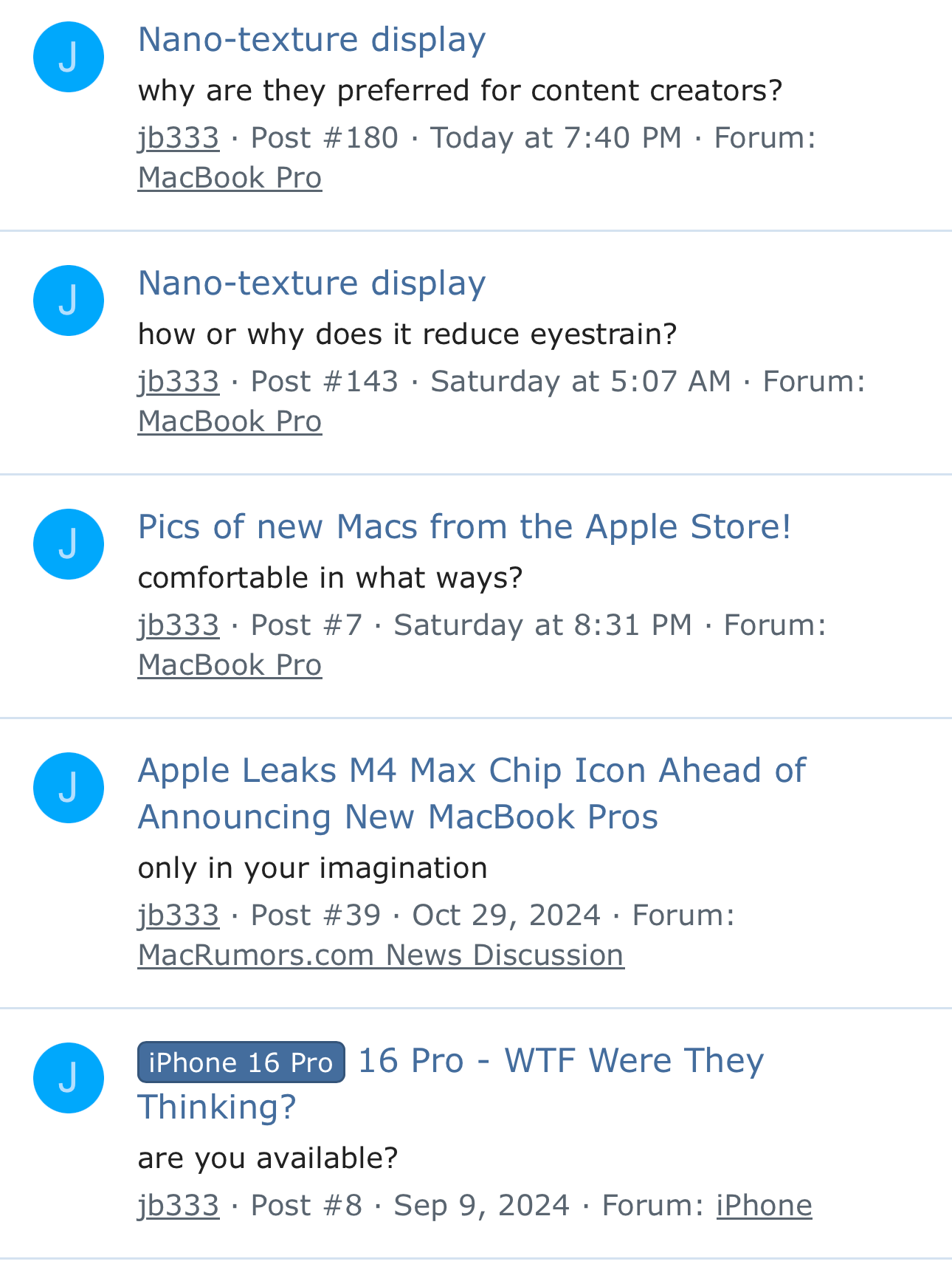Open 'Pics of new Macs from the Apple Store!'

pyautogui.click(x=464, y=526)
